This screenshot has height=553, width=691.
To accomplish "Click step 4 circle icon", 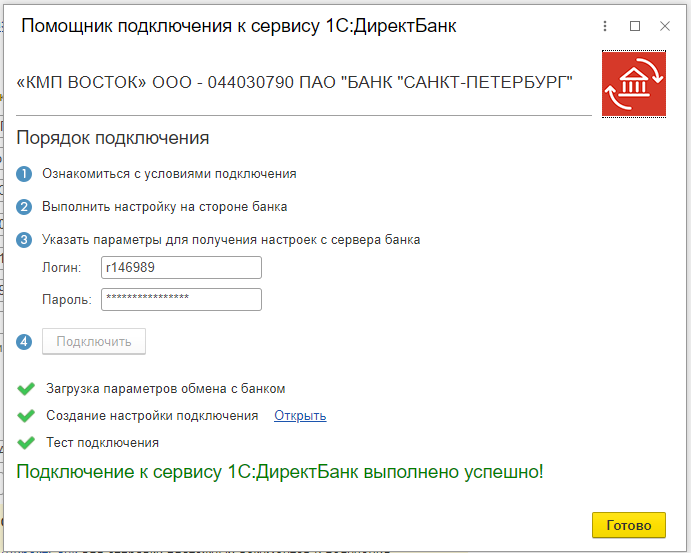I will pos(24,342).
